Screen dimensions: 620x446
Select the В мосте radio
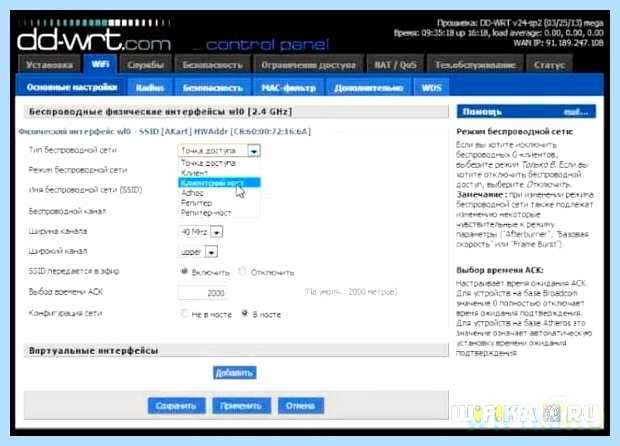tap(245, 314)
